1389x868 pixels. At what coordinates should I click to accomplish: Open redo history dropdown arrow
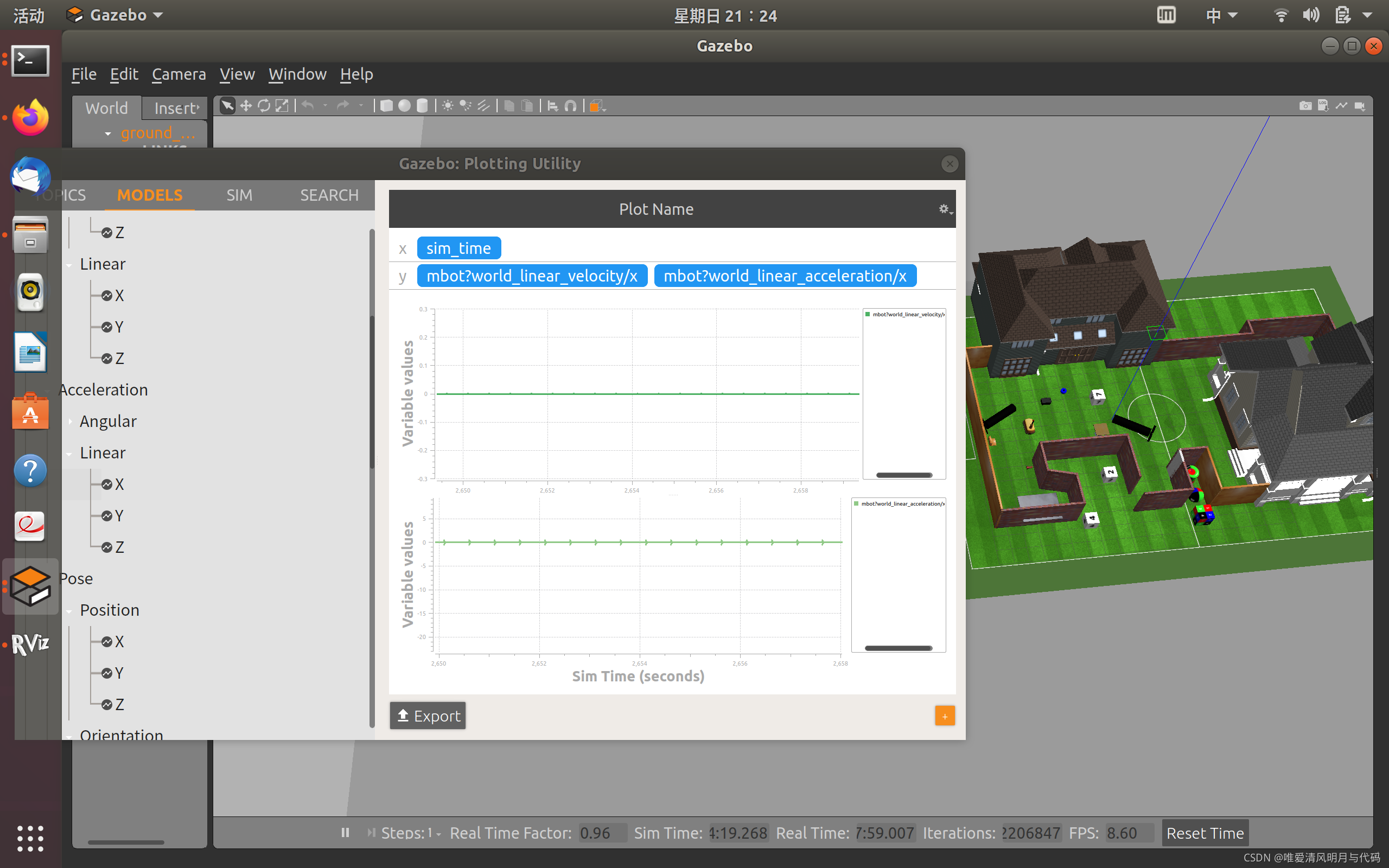click(x=361, y=106)
